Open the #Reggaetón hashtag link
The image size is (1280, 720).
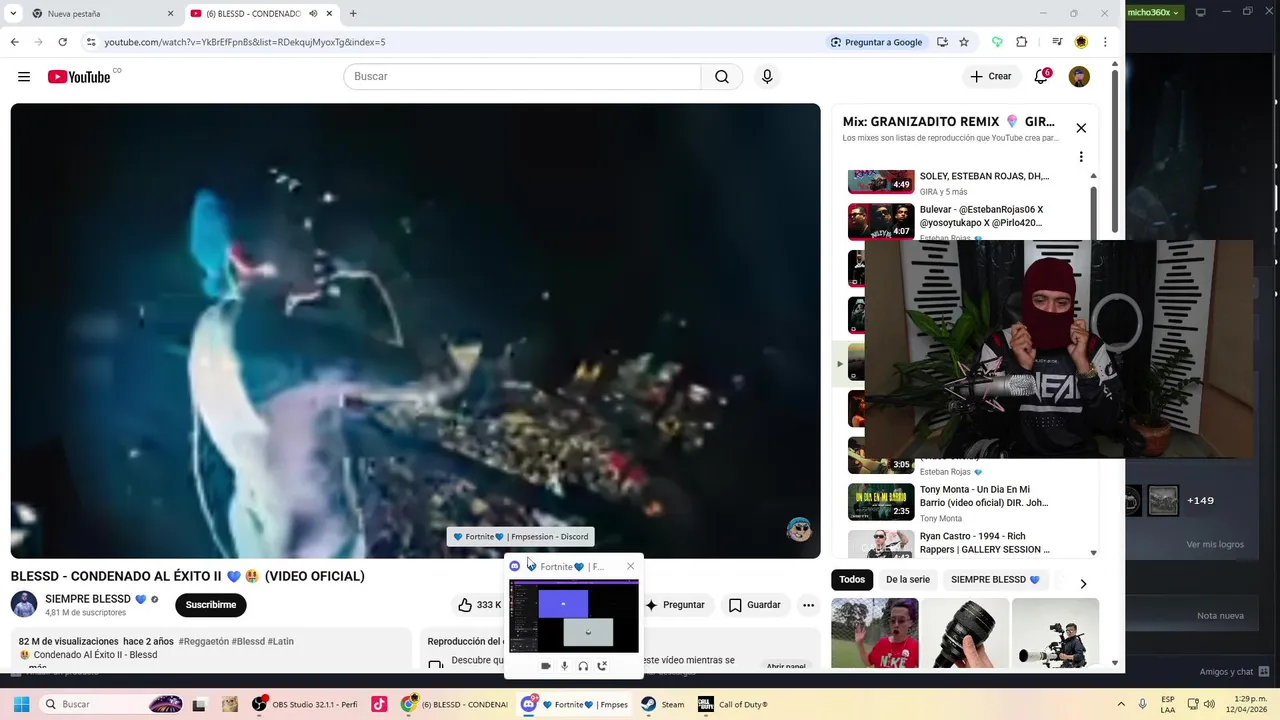pyautogui.click(x=203, y=641)
